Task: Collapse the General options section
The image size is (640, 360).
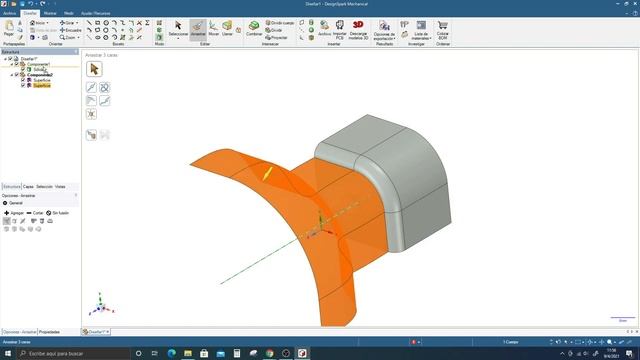Action: 5,203
